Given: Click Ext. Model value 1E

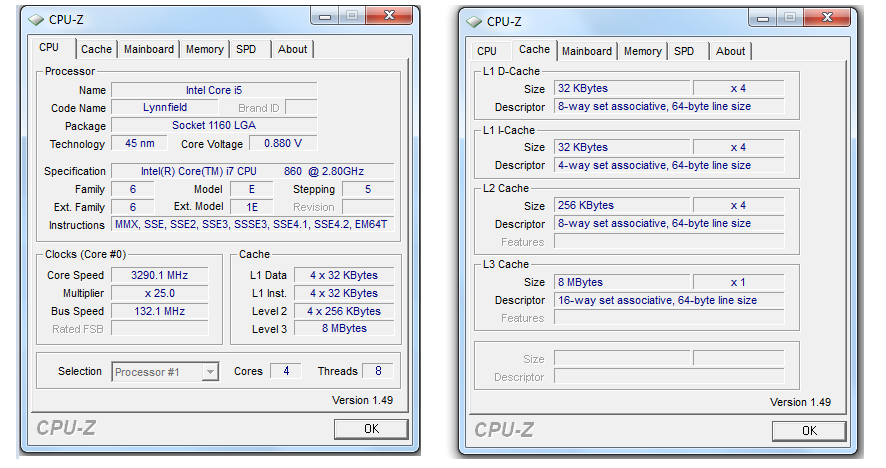Looking at the screenshot, I should (x=252, y=207).
